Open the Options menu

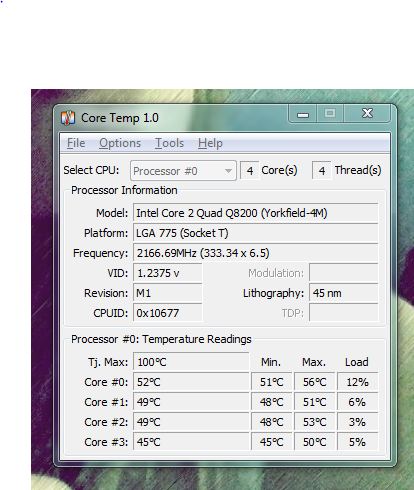120,143
